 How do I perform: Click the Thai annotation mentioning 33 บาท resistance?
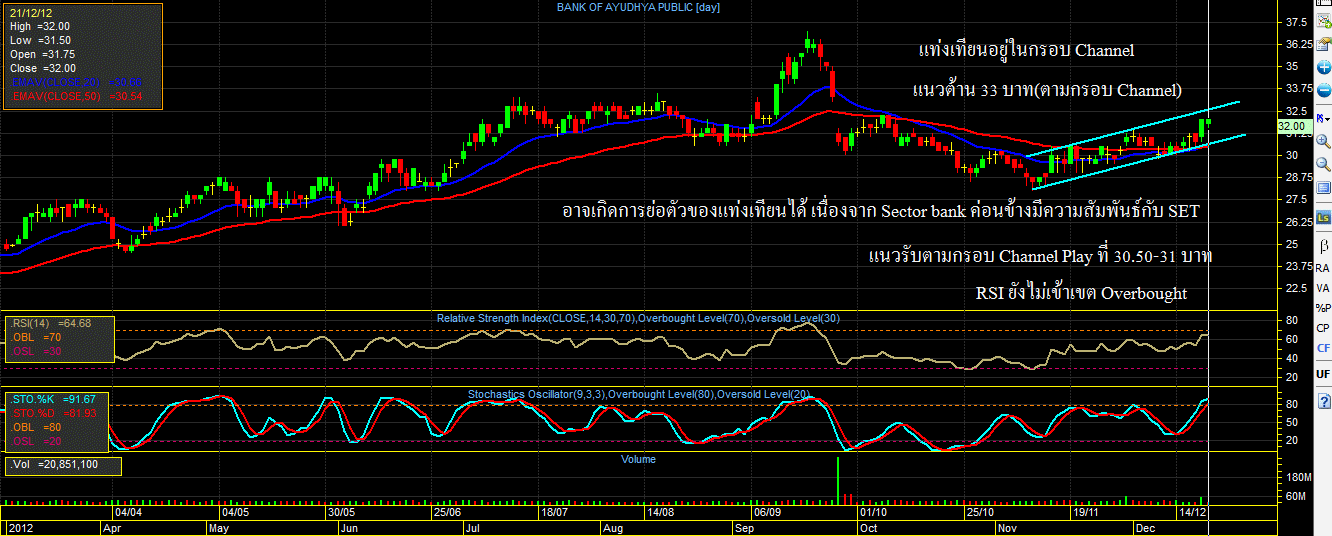pyautogui.click(x=1047, y=90)
